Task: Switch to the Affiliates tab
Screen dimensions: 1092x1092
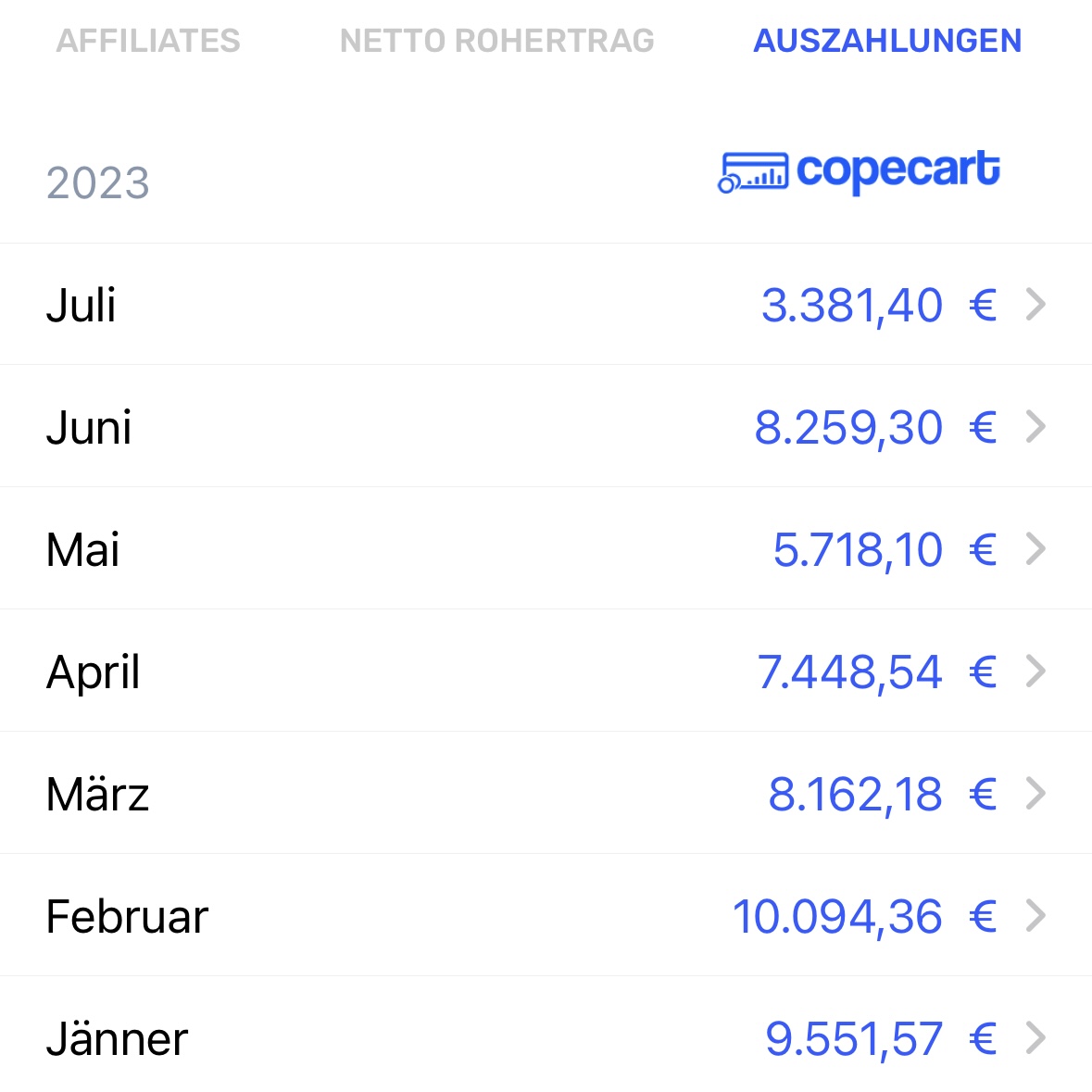Action: coord(148,41)
